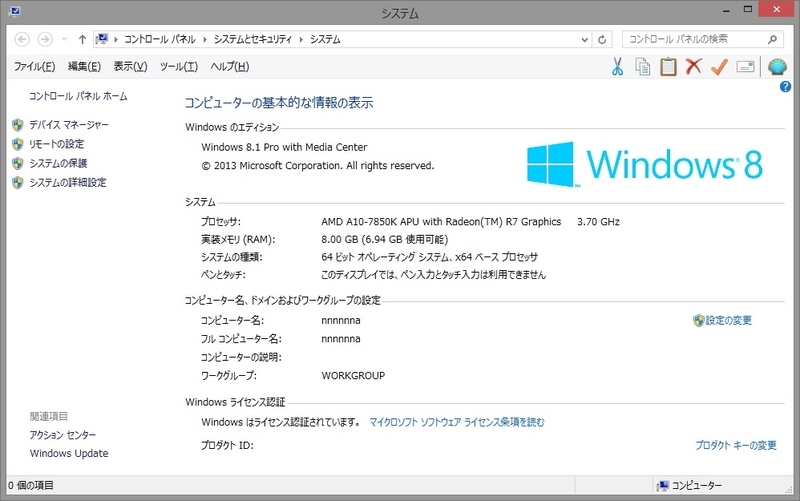Click the search magnifier icon

click(772, 39)
